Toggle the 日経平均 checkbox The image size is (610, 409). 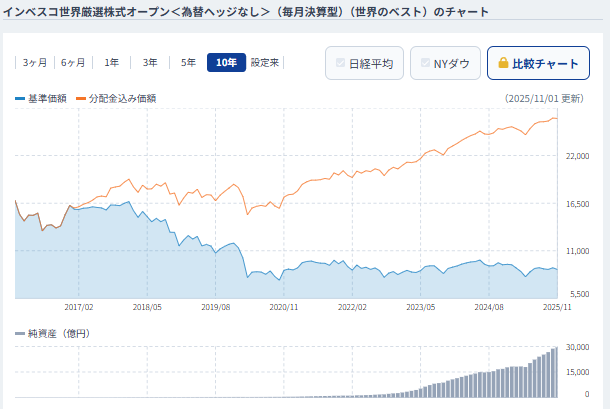coord(341,63)
